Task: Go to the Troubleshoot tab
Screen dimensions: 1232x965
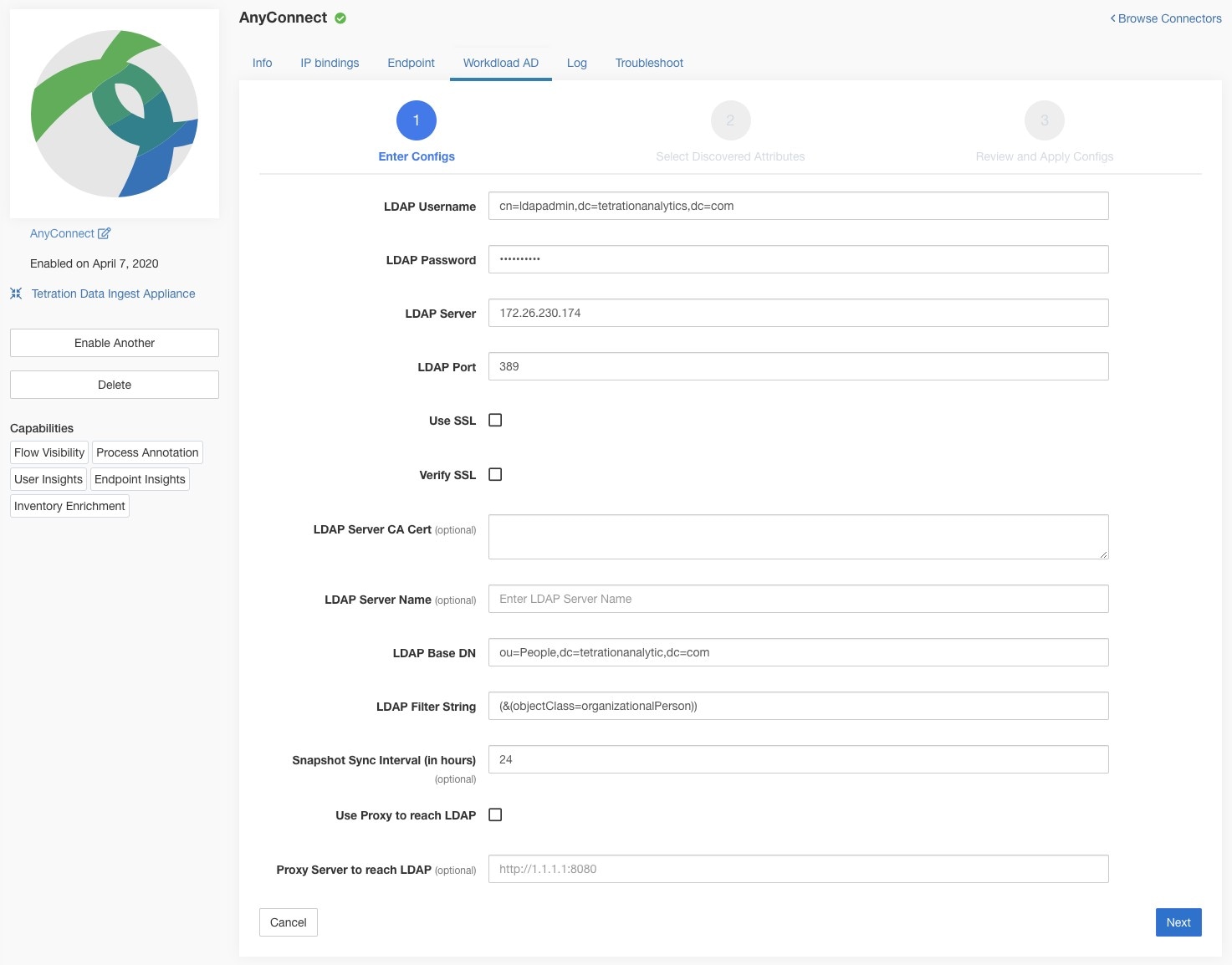Action: pos(649,63)
